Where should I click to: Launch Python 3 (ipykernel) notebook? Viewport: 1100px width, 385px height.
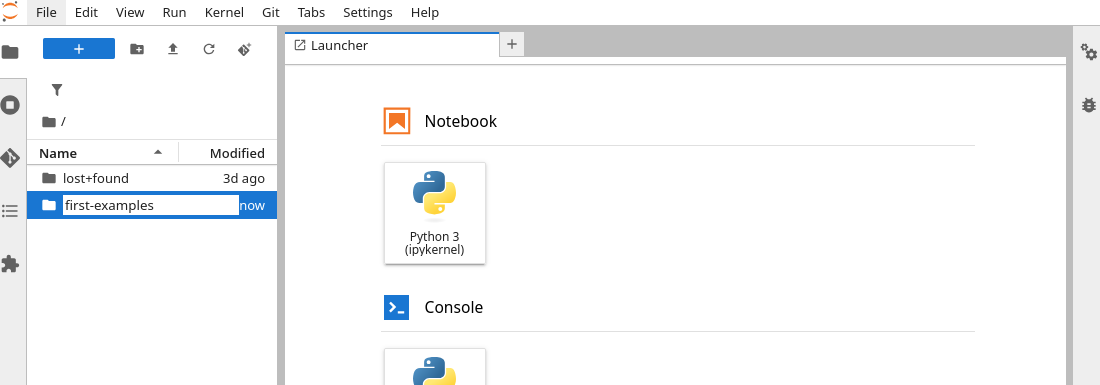click(435, 213)
